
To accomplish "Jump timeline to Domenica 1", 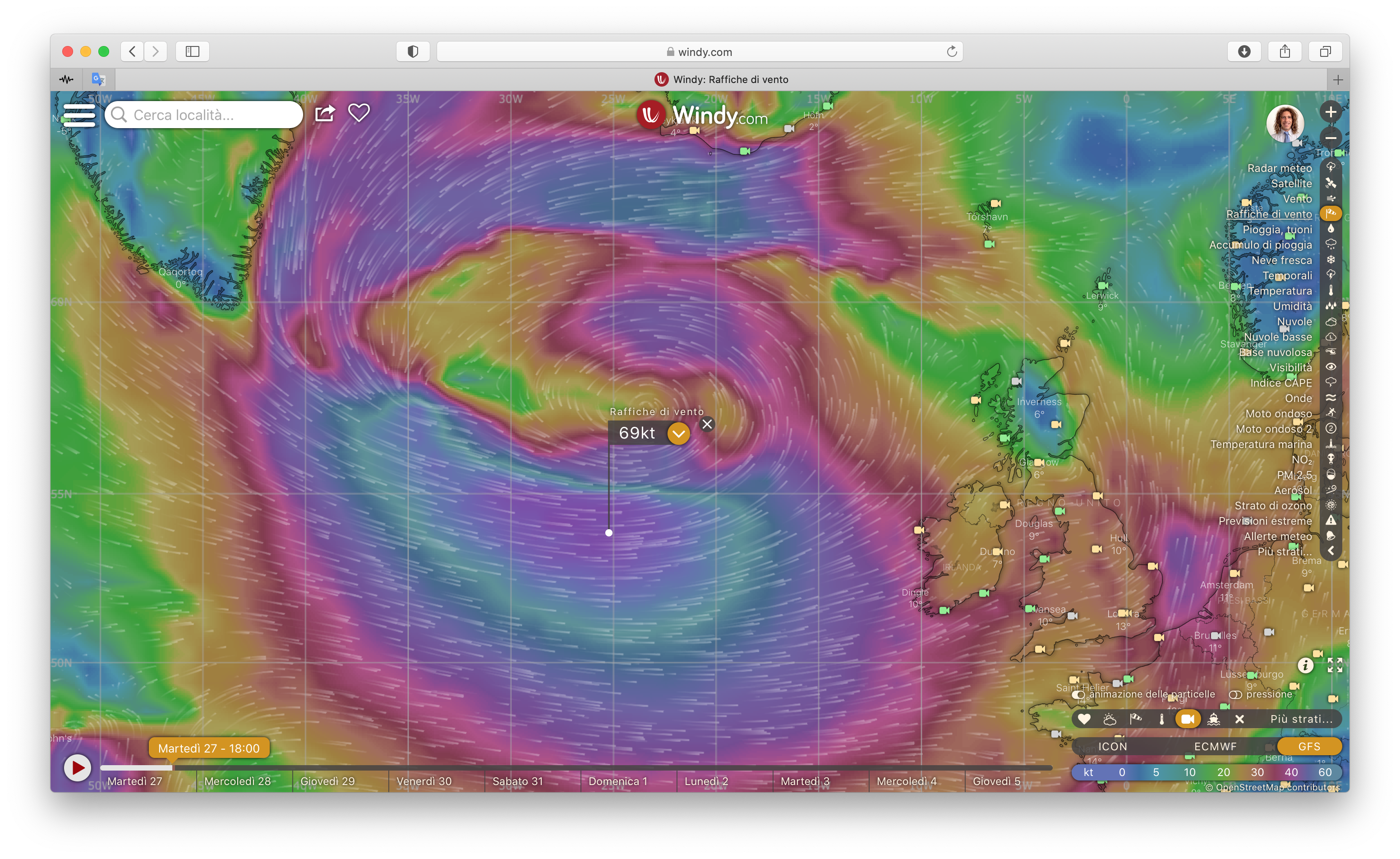I will point(617,781).
